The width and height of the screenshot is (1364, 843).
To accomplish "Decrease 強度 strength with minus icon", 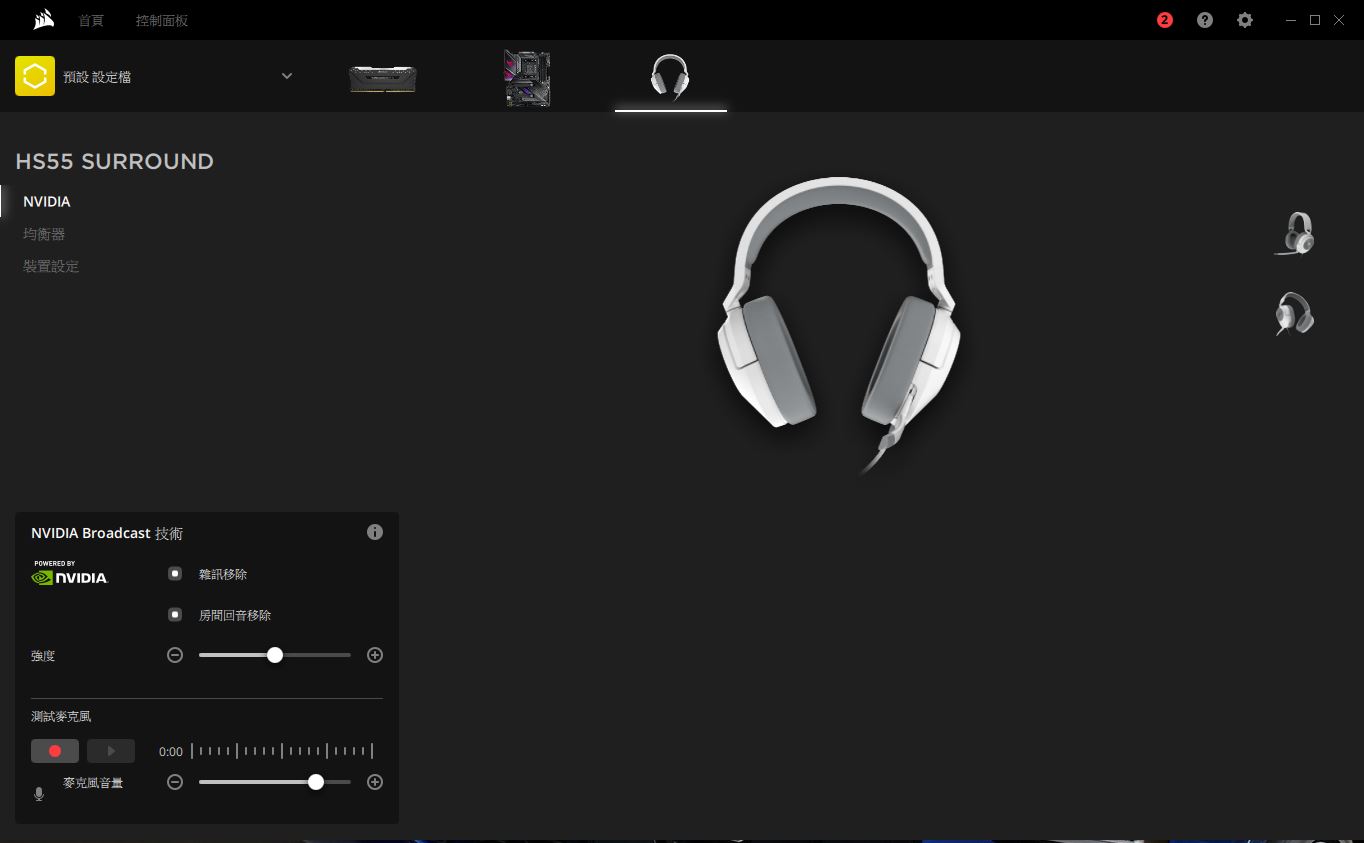I will coord(175,655).
